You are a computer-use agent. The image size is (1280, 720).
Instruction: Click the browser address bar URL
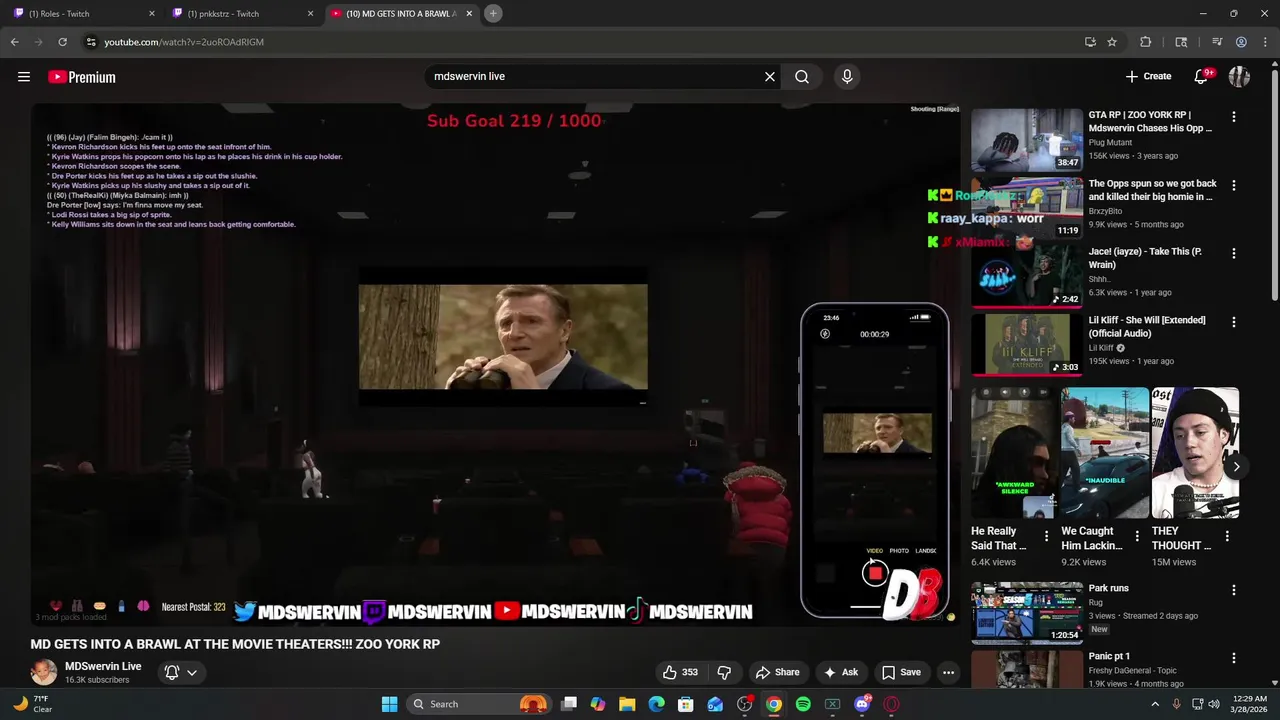184,42
